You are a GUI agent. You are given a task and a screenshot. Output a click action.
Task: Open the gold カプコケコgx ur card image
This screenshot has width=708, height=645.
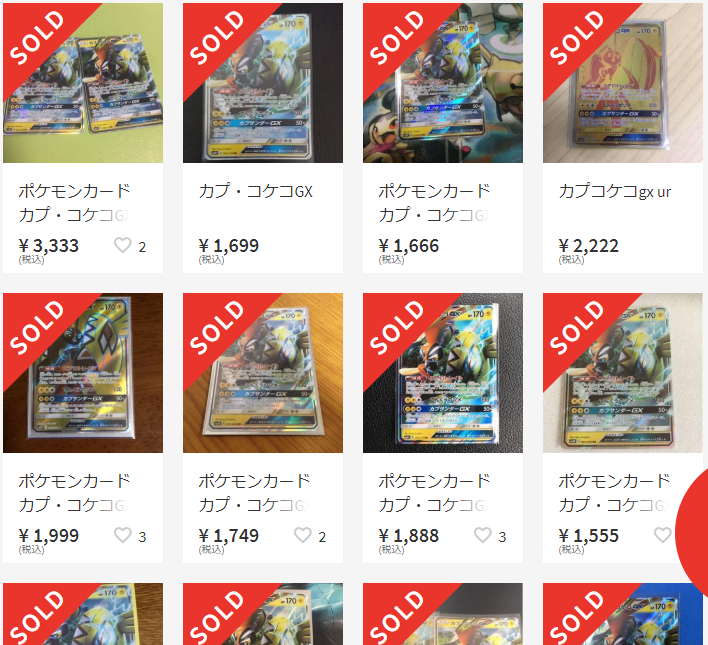(623, 83)
